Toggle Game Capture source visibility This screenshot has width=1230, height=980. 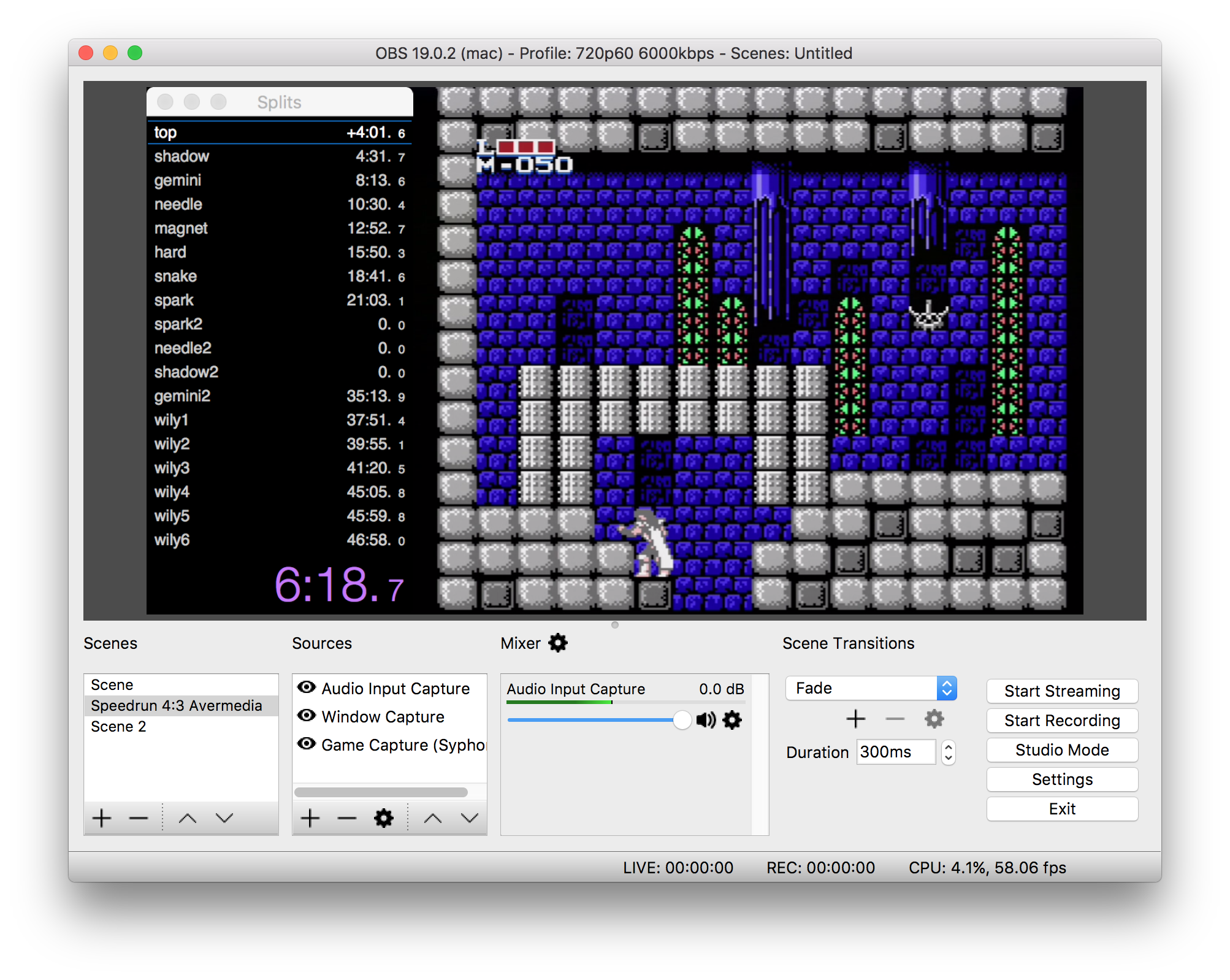pos(307,744)
